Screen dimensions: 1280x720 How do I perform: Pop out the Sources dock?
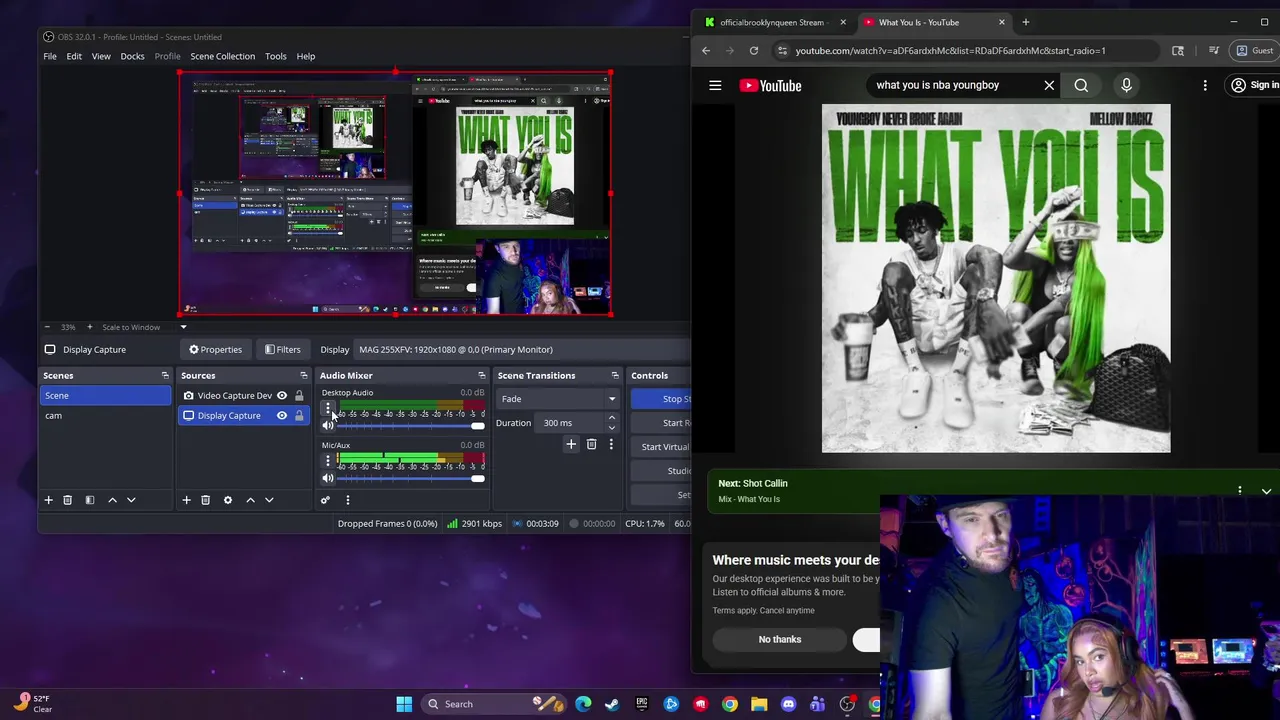click(304, 376)
